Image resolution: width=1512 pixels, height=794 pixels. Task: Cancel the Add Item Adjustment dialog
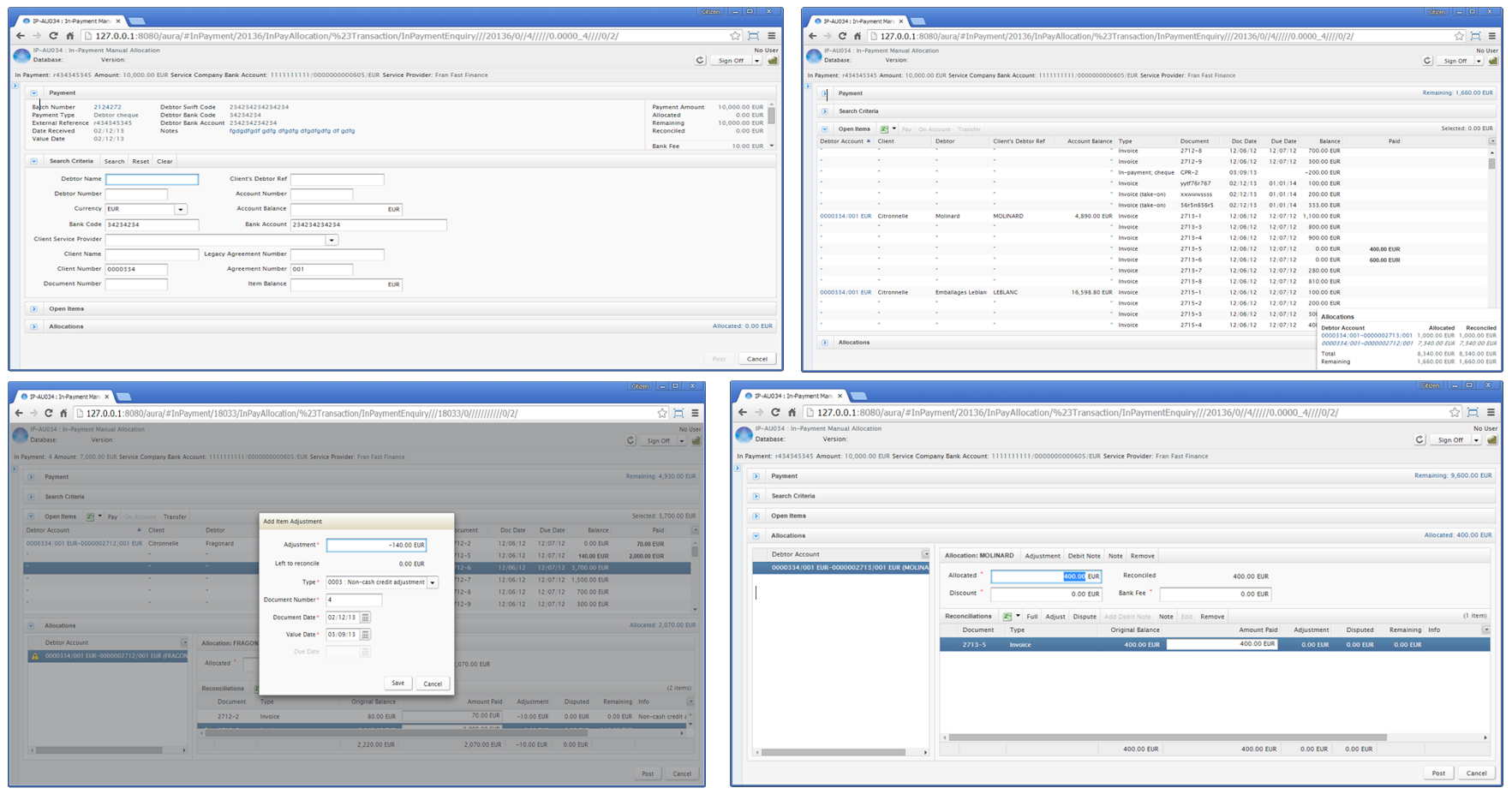433,684
